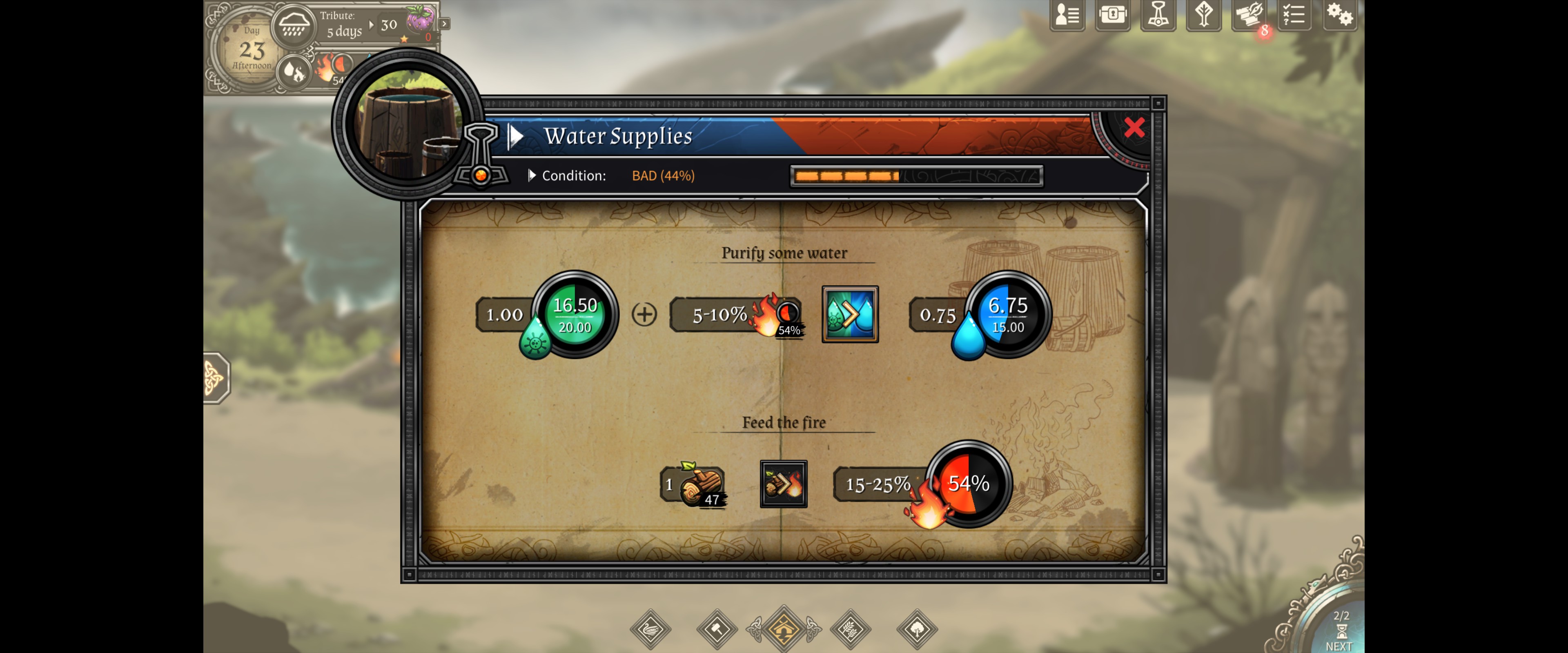The image size is (1568, 653).
Task: Expand the tribute panel arrow
Action: click(x=444, y=24)
